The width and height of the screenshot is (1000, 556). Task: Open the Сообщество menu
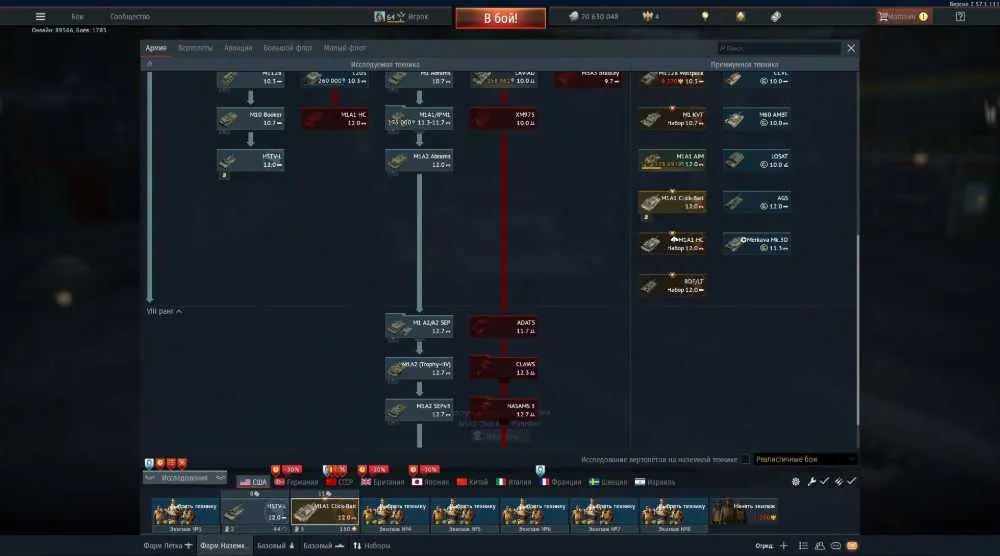click(x=129, y=17)
